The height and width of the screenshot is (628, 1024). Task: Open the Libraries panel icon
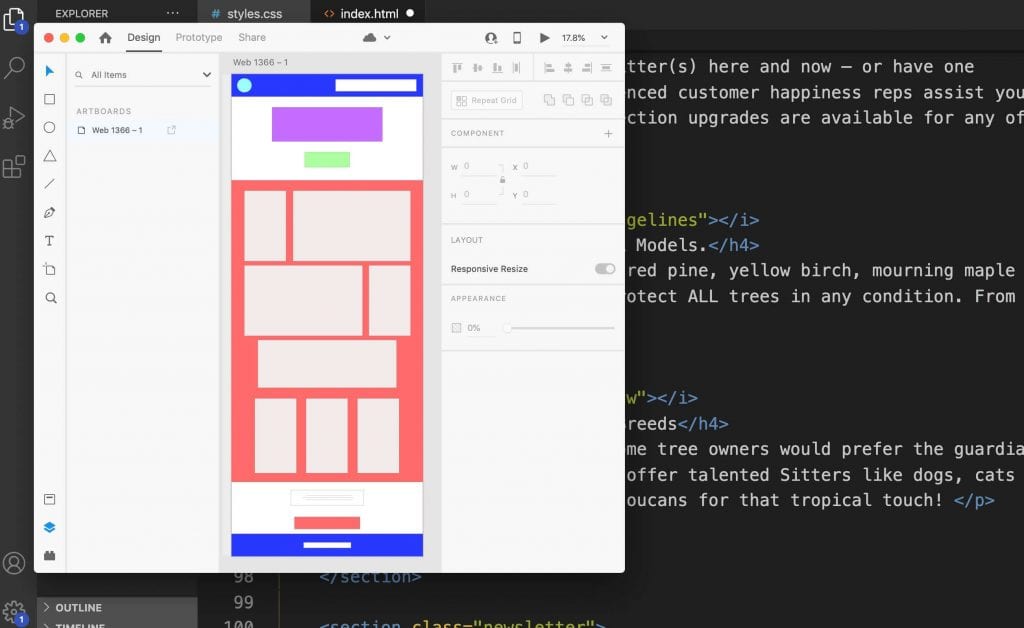[50, 499]
